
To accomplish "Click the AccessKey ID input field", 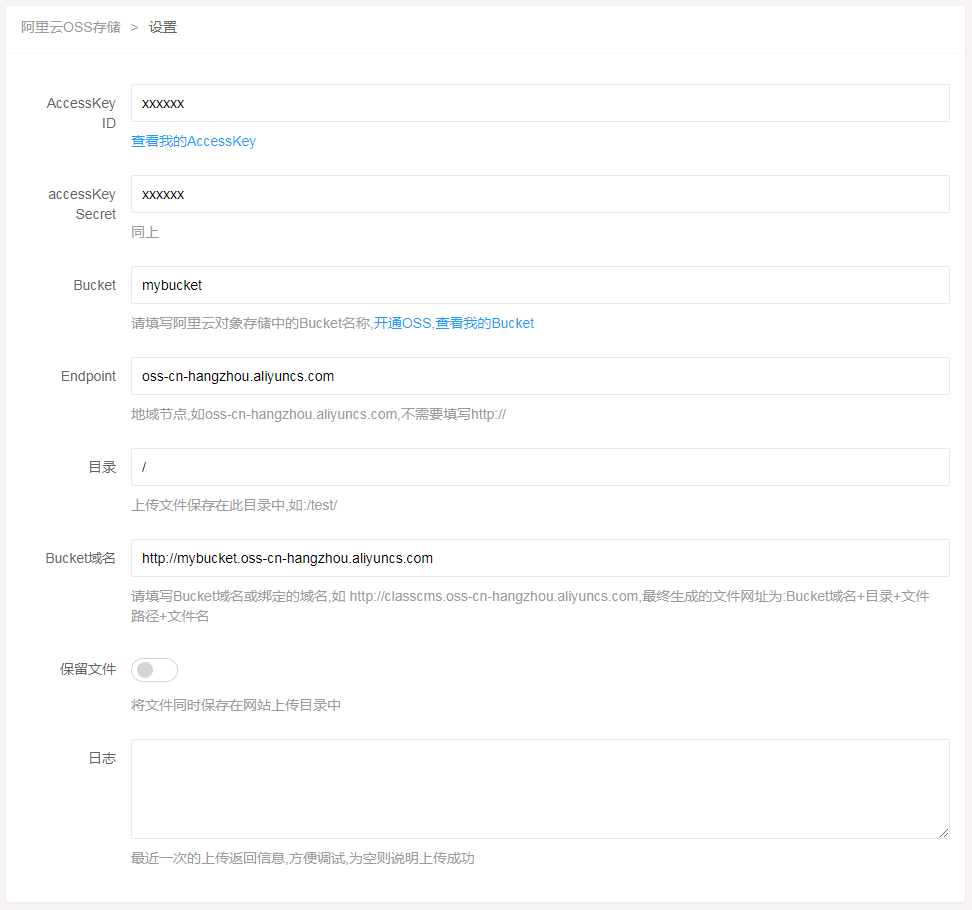I will [x=540, y=103].
